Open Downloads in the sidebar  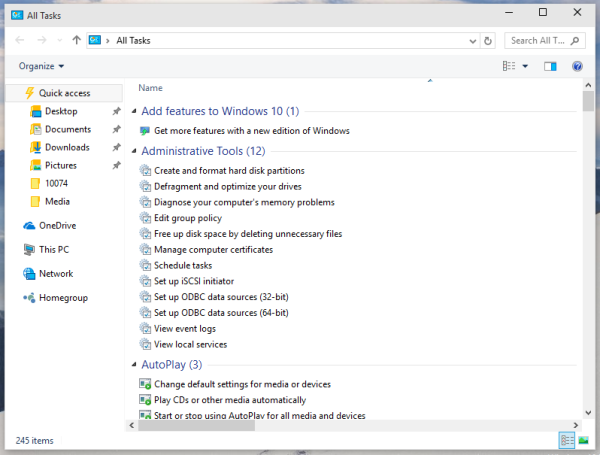67,147
